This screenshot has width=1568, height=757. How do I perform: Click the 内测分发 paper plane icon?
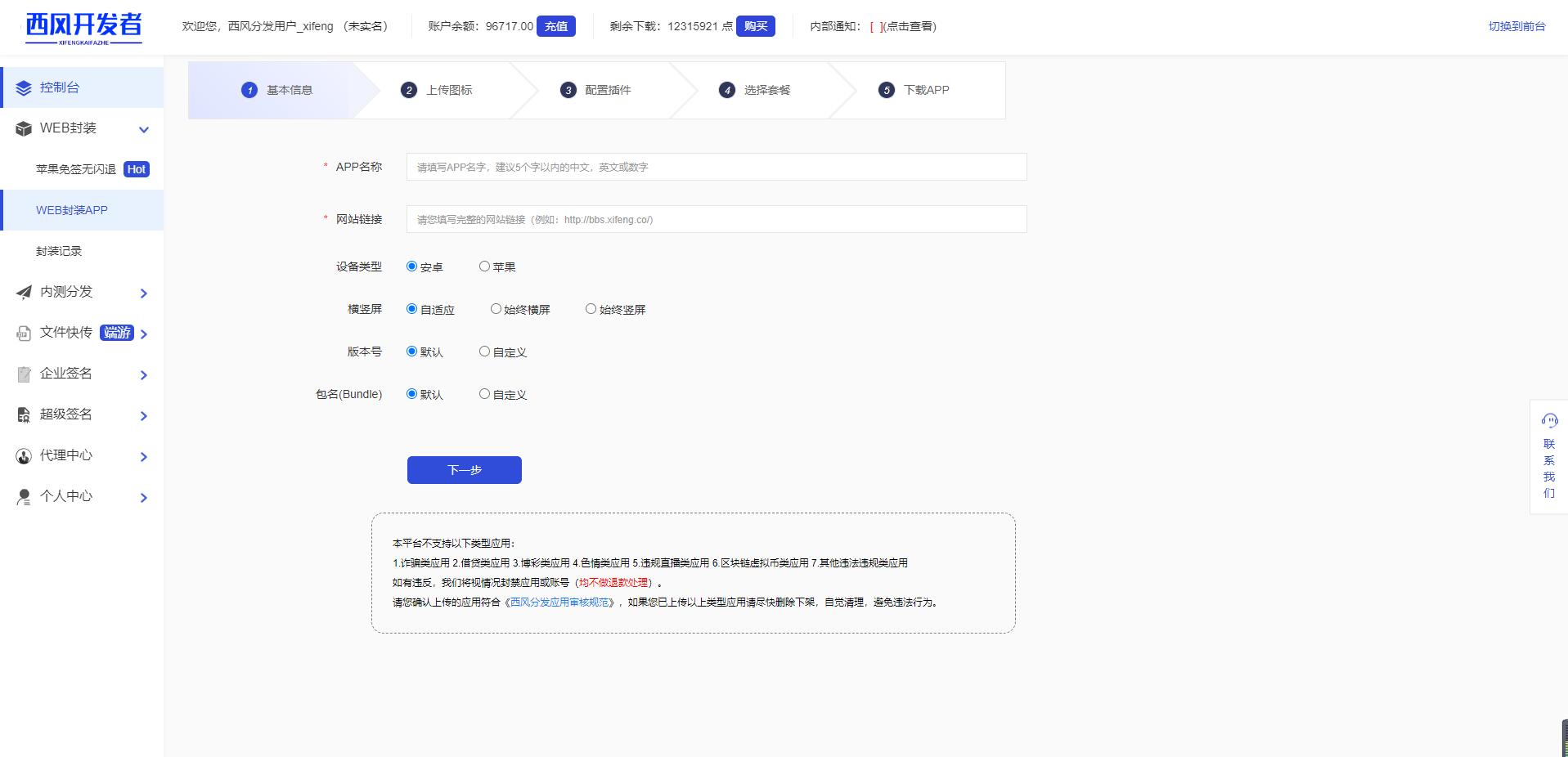point(24,292)
